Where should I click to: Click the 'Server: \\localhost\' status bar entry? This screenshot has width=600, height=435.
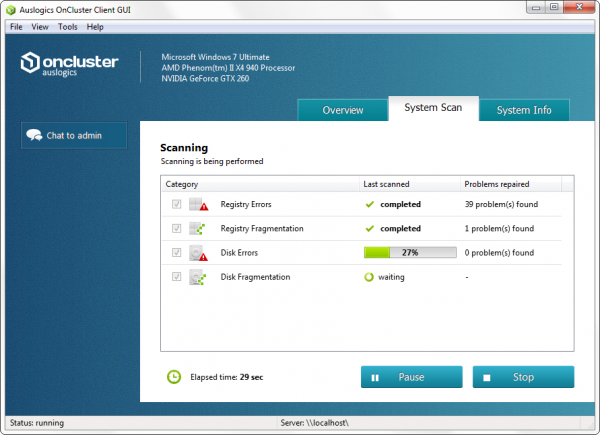coord(315,423)
